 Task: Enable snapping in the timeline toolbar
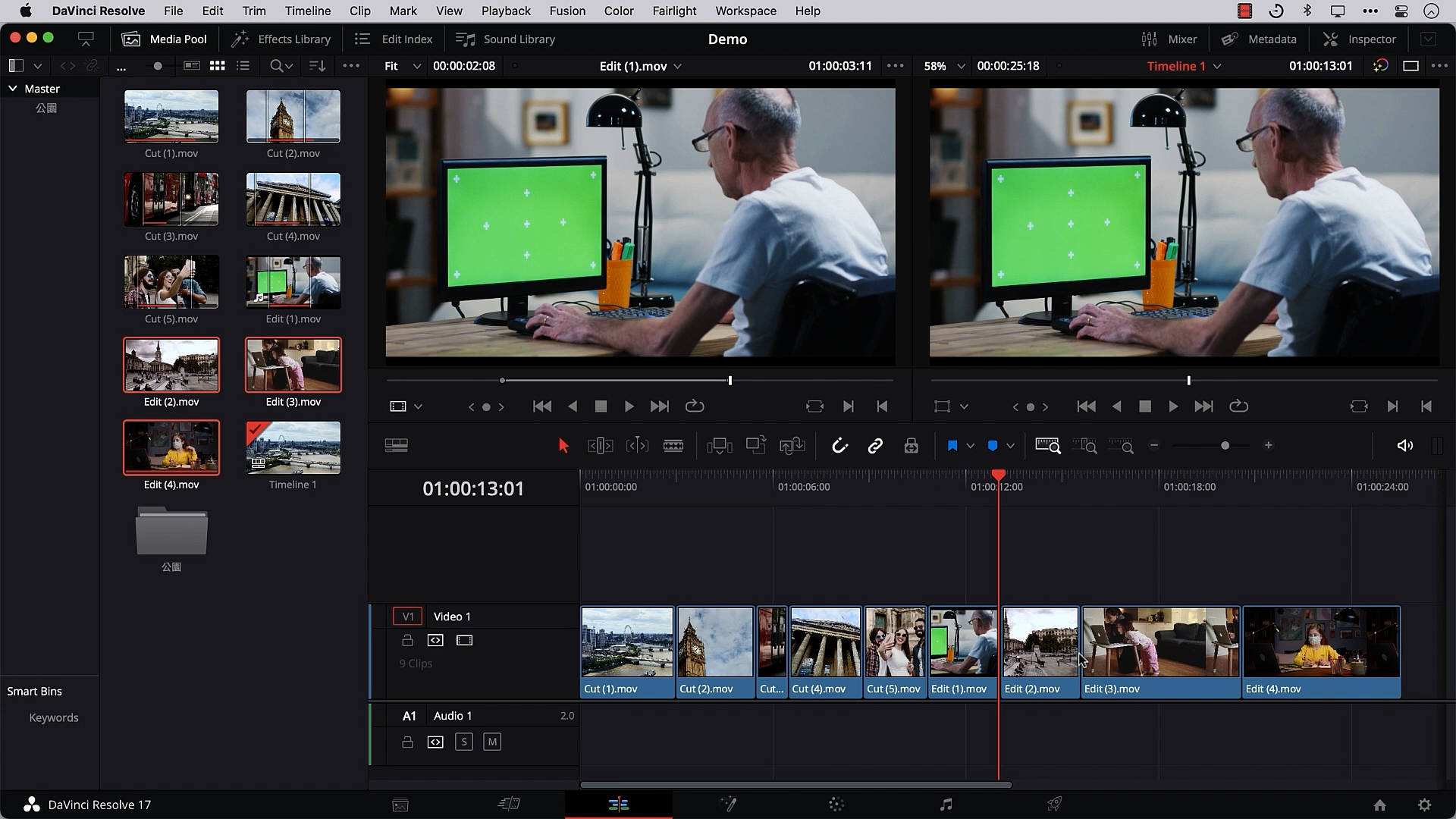click(x=840, y=446)
